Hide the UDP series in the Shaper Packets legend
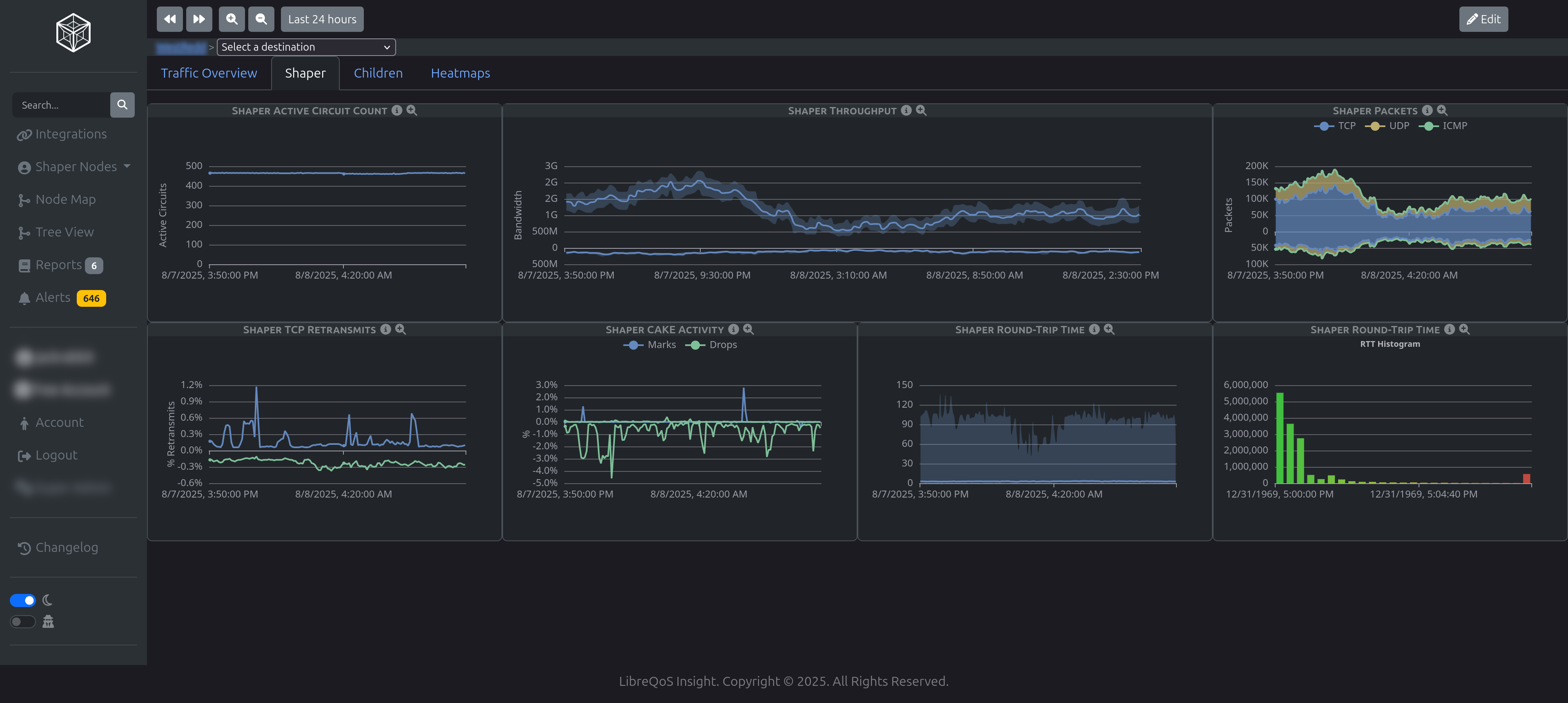Viewport: 1568px width, 703px height. (1388, 126)
